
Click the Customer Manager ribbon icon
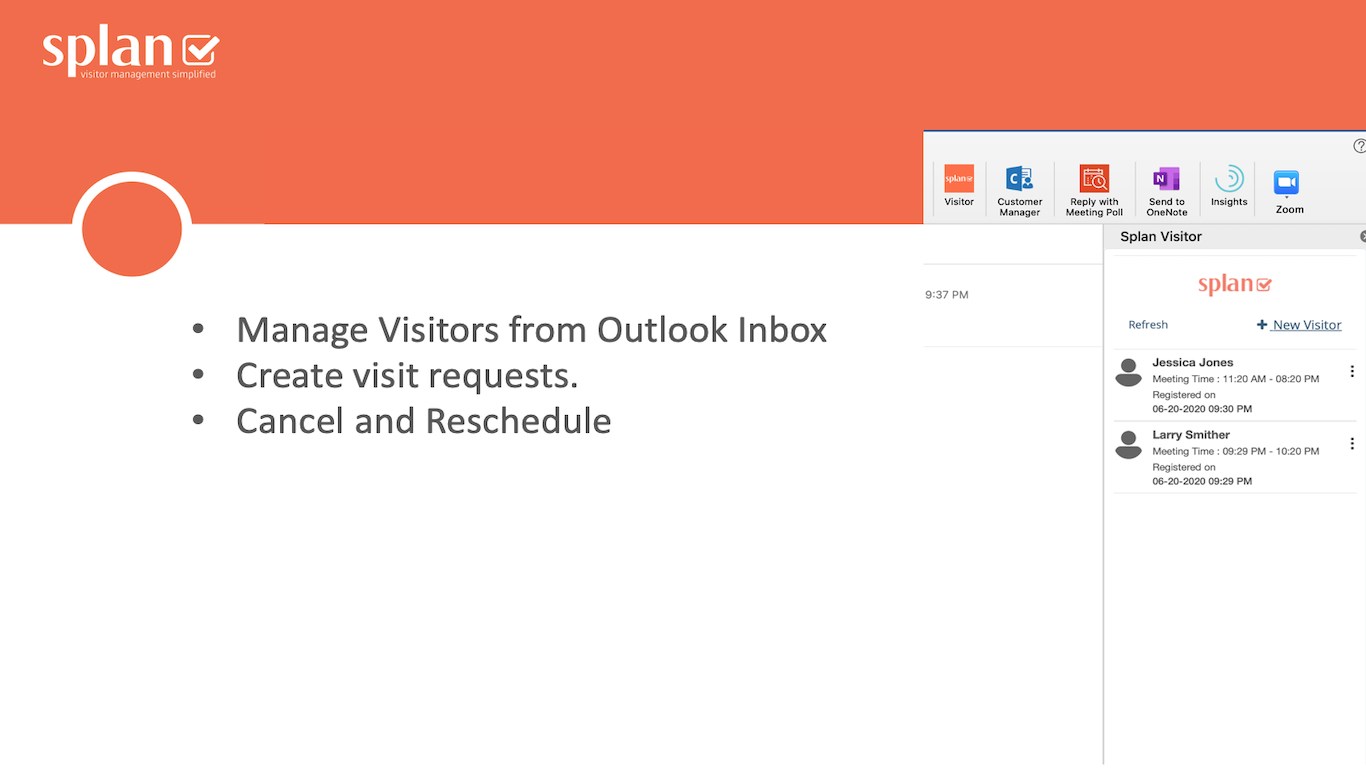[x=1019, y=181]
